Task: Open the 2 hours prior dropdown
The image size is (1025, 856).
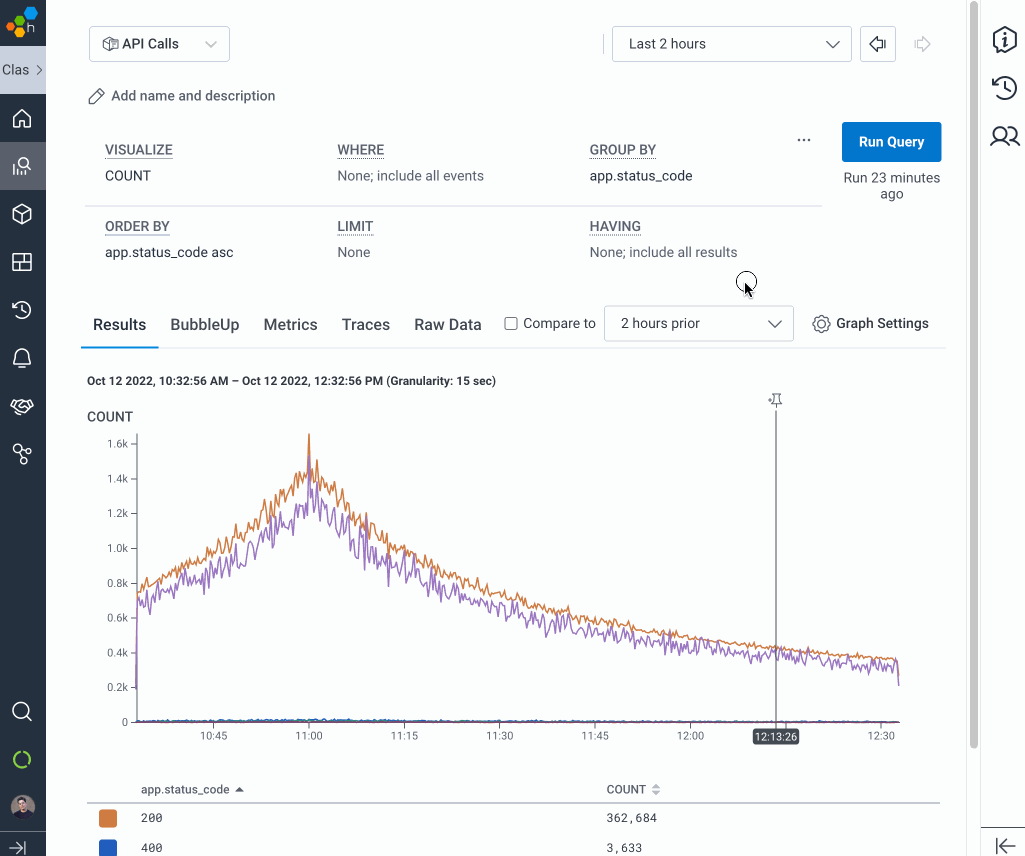Action: [x=698, y=324]
